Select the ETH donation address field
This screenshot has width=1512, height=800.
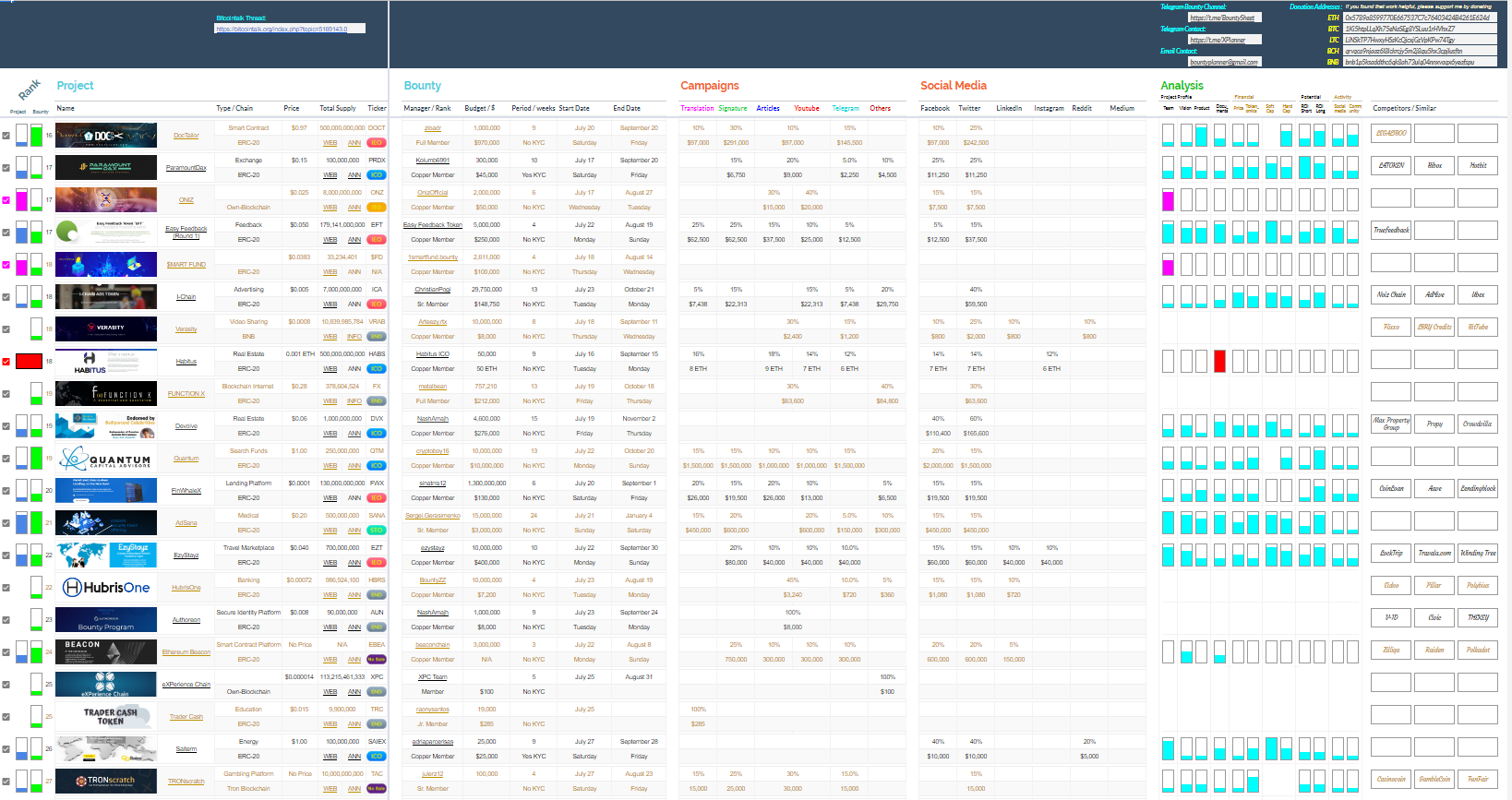tap(1420, 18)
